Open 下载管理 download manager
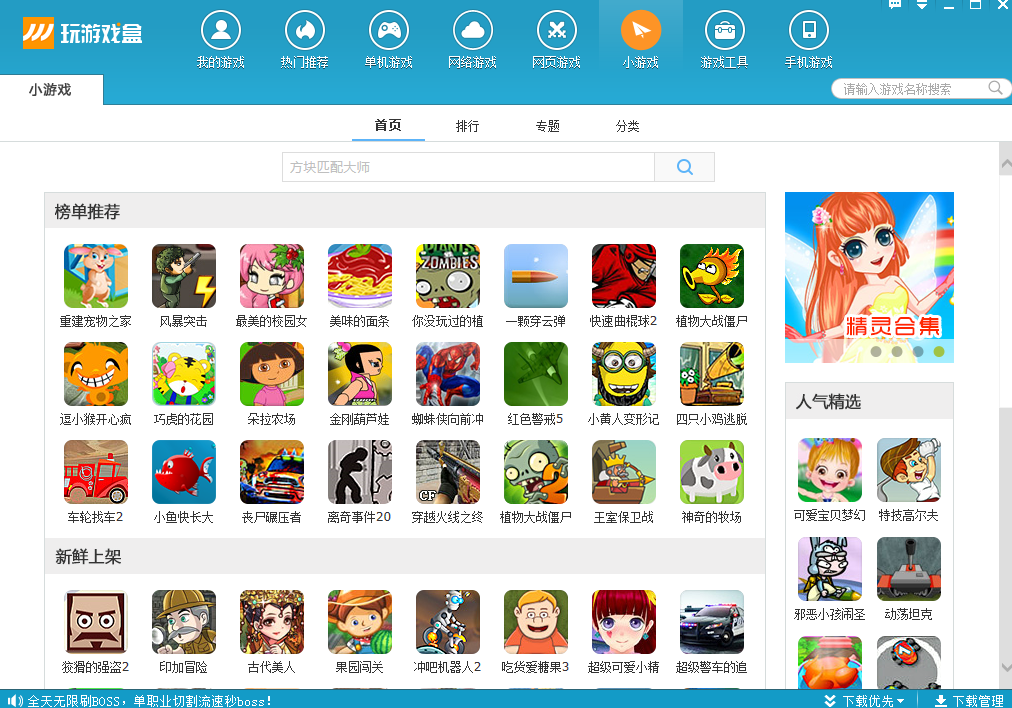This screenshot has height=708, width=1012. coord(969,700)
